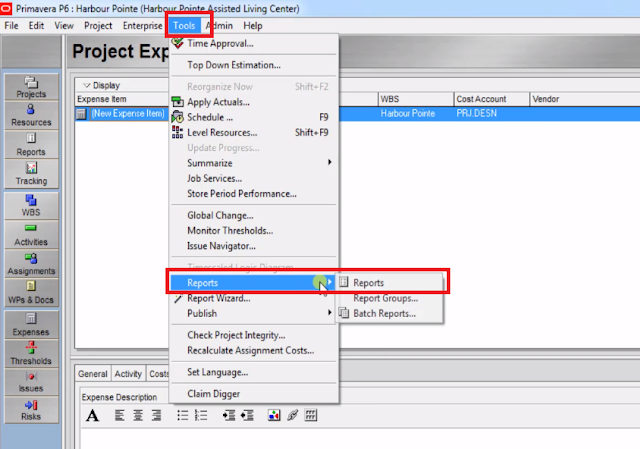
Task: Open the WPs & Docs sidebar button
Action: pos(31,293)
